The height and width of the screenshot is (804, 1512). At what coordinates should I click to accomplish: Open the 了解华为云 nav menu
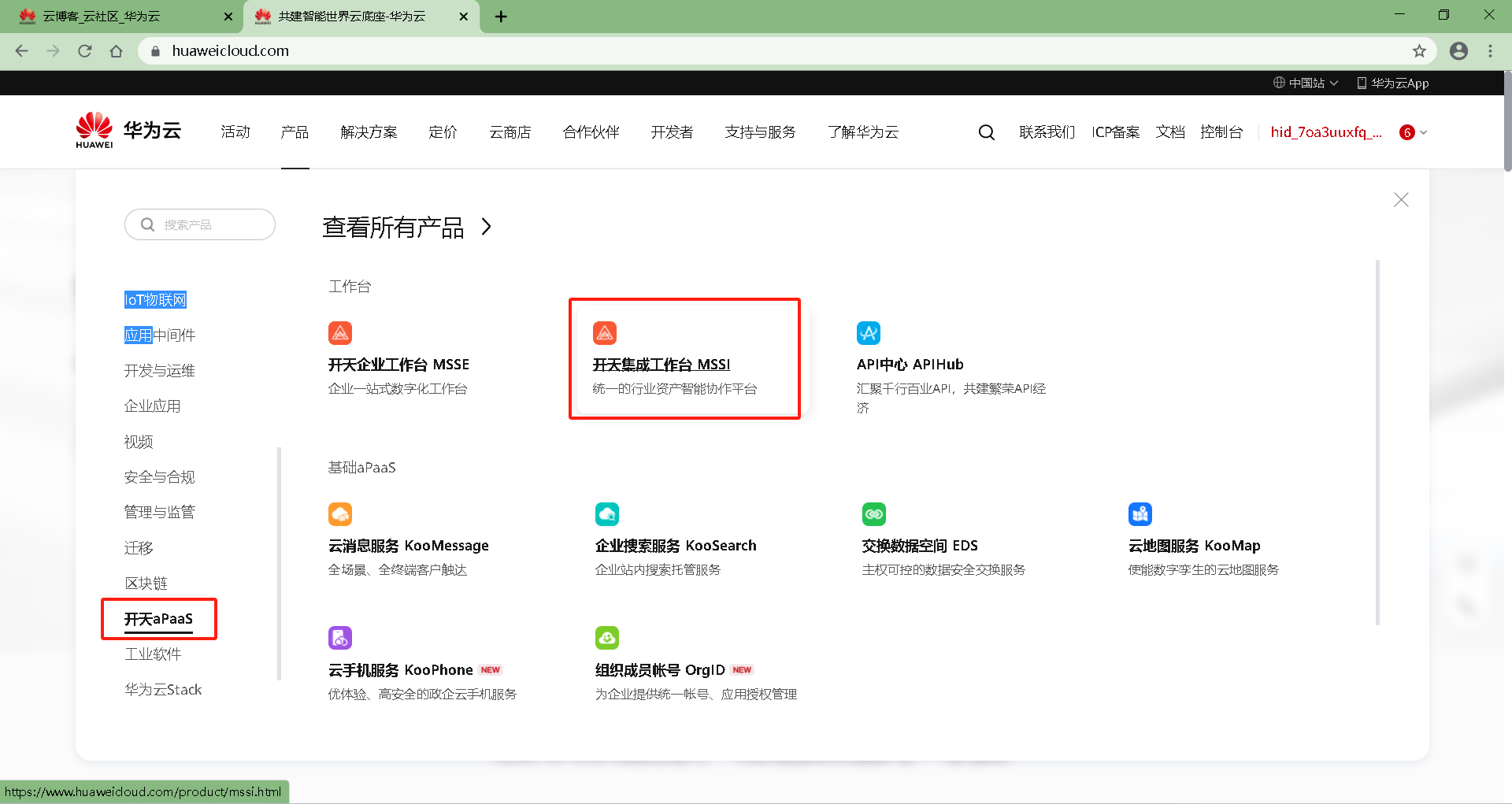(863, 132)
